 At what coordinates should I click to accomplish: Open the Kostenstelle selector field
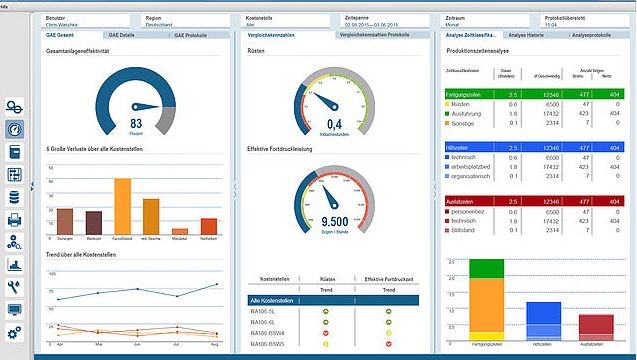click(x=286, y=22)
